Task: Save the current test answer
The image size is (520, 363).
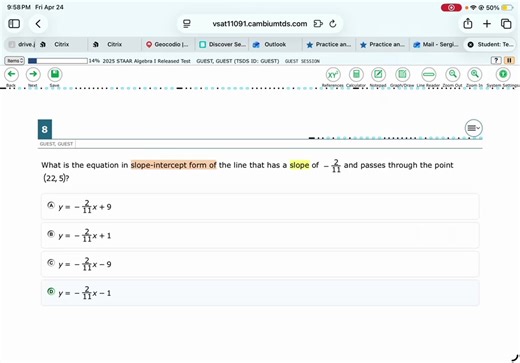Action: pos(55,74)
